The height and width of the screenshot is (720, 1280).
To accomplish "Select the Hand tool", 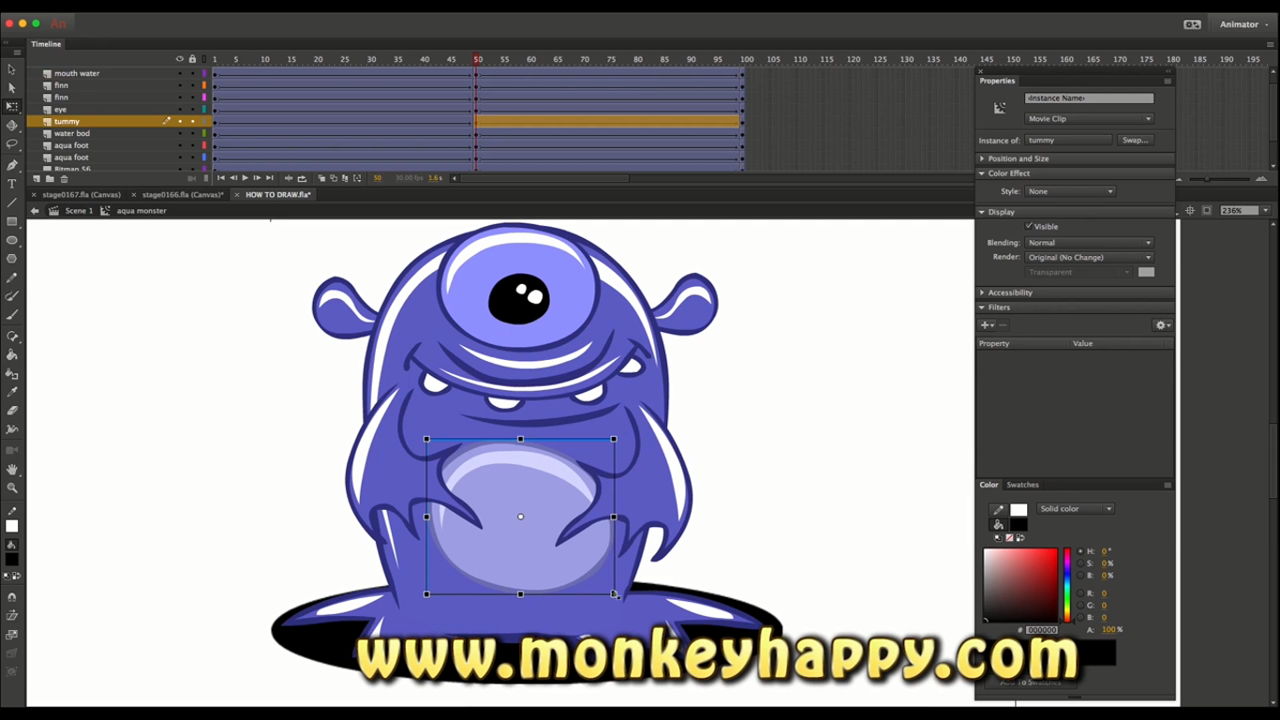I will click(12, 469).
